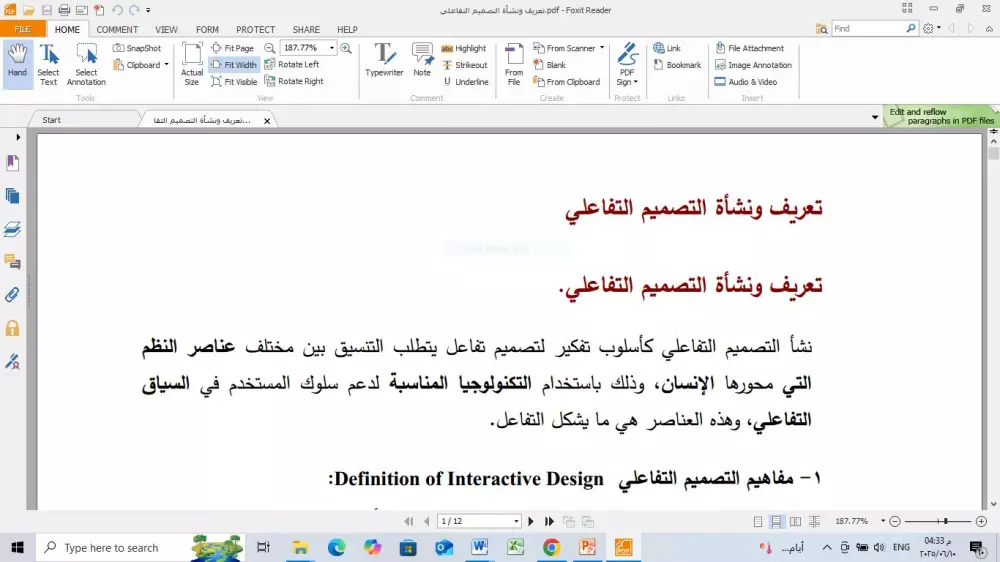Activate the Select Text tool

[x=48, y=64]
